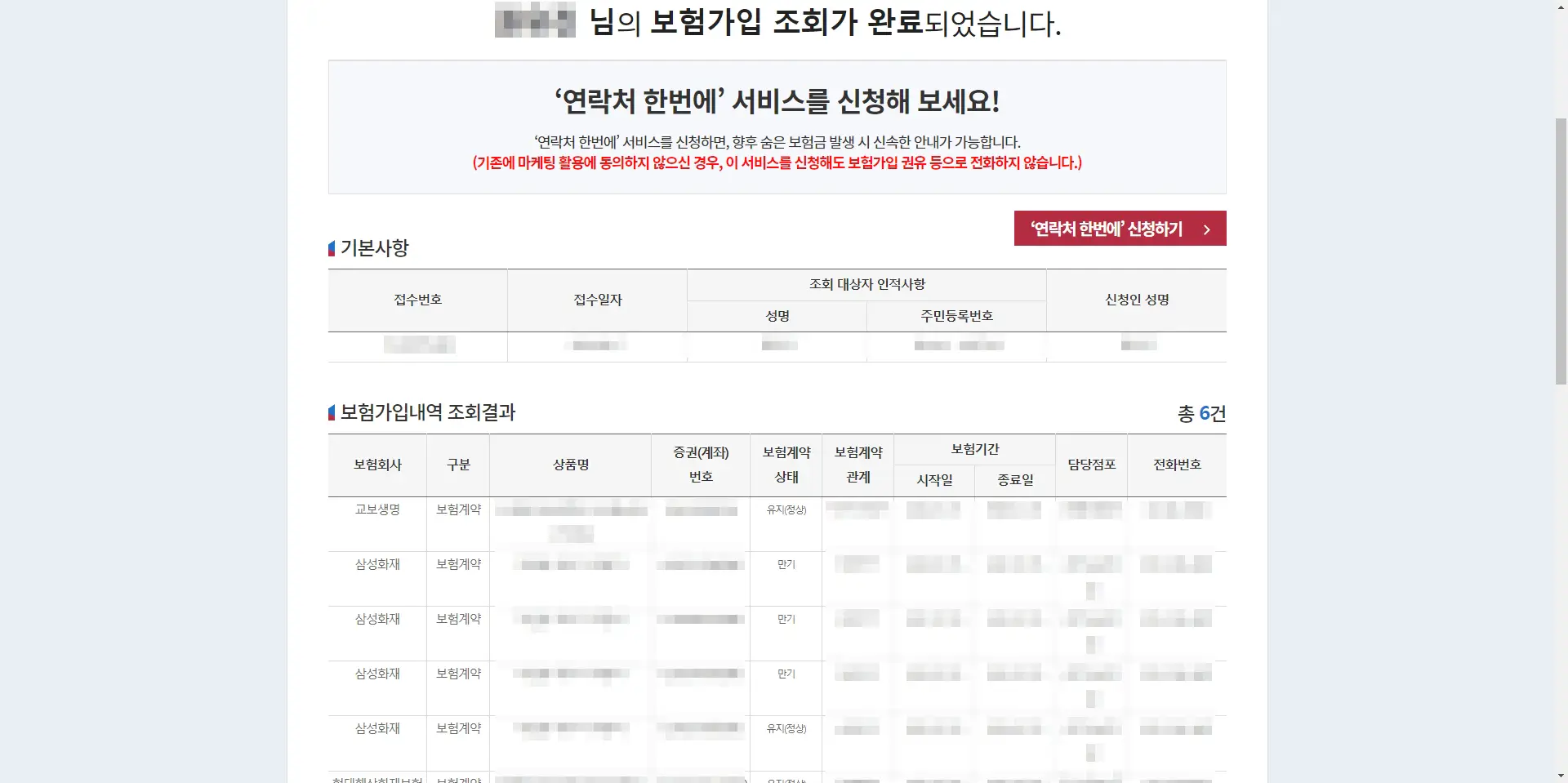Click the 주민등록번호 sub-header
Screen dimensions: 1568x783
pos(956,316)
